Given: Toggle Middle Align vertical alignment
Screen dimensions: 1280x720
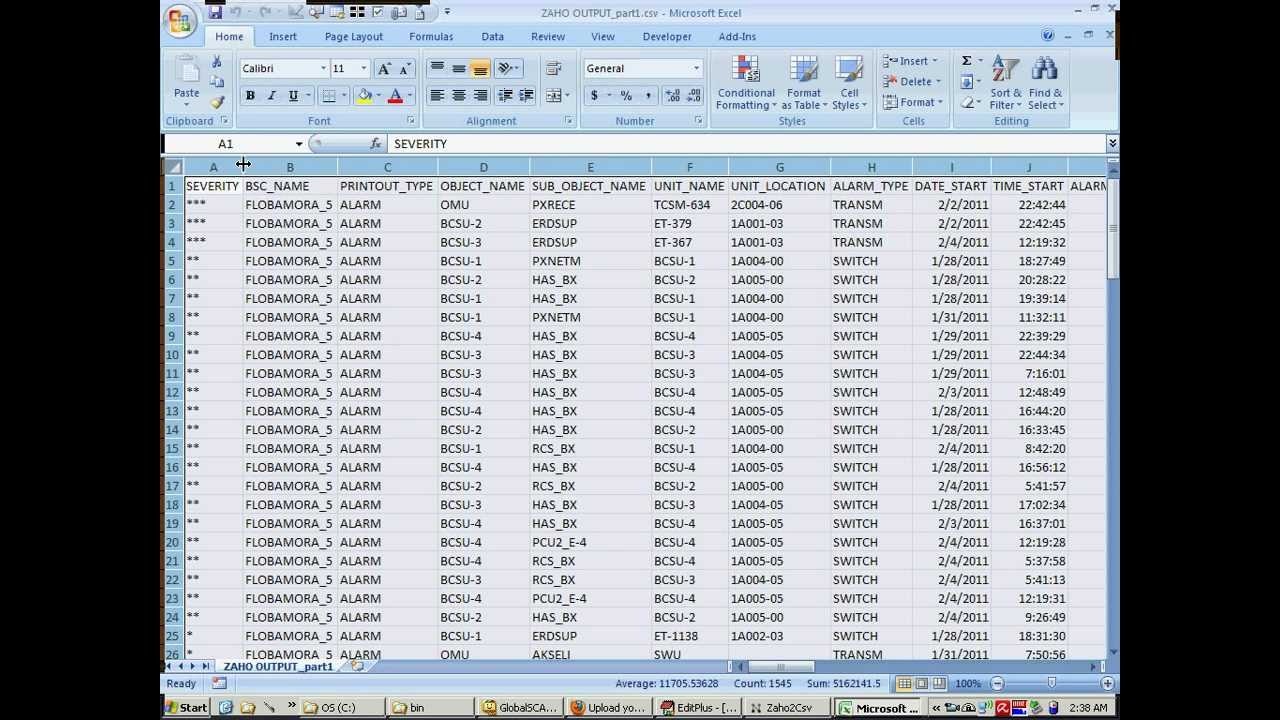Looking at the screenshot, I should pos(458,69).
